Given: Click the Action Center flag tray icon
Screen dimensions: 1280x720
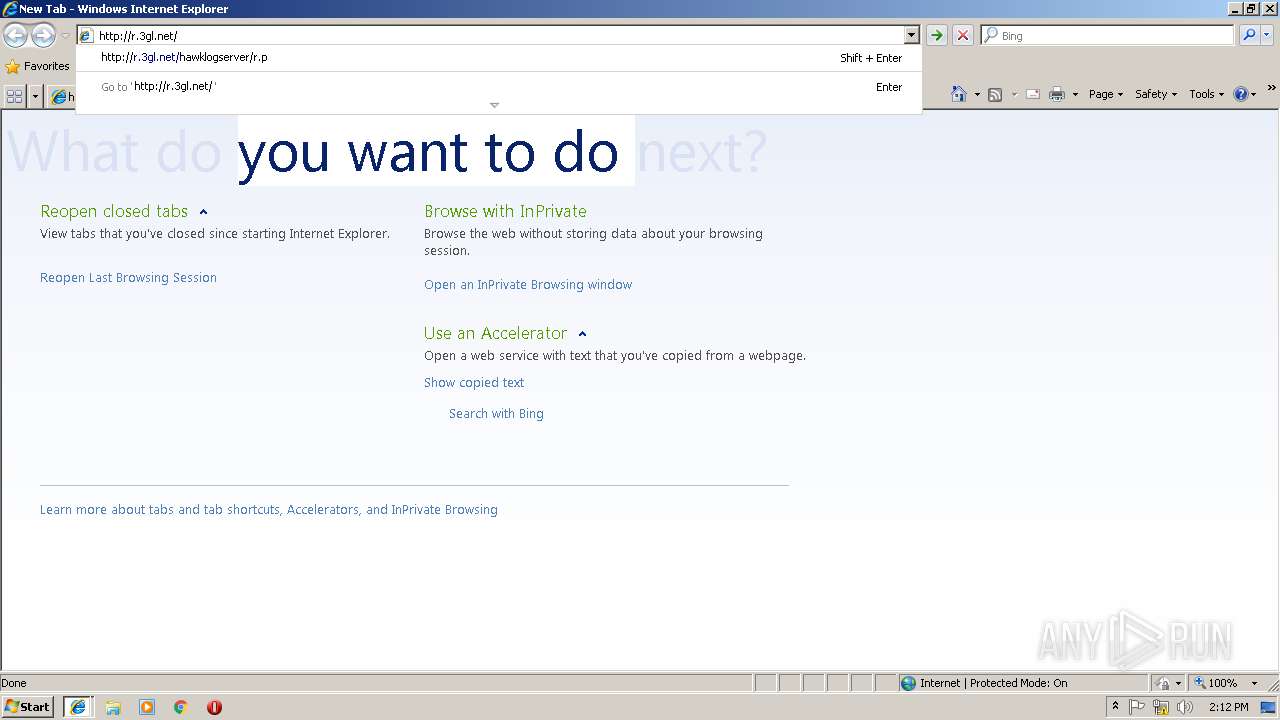Looking at the screenshot, I should coord(1137,707).
